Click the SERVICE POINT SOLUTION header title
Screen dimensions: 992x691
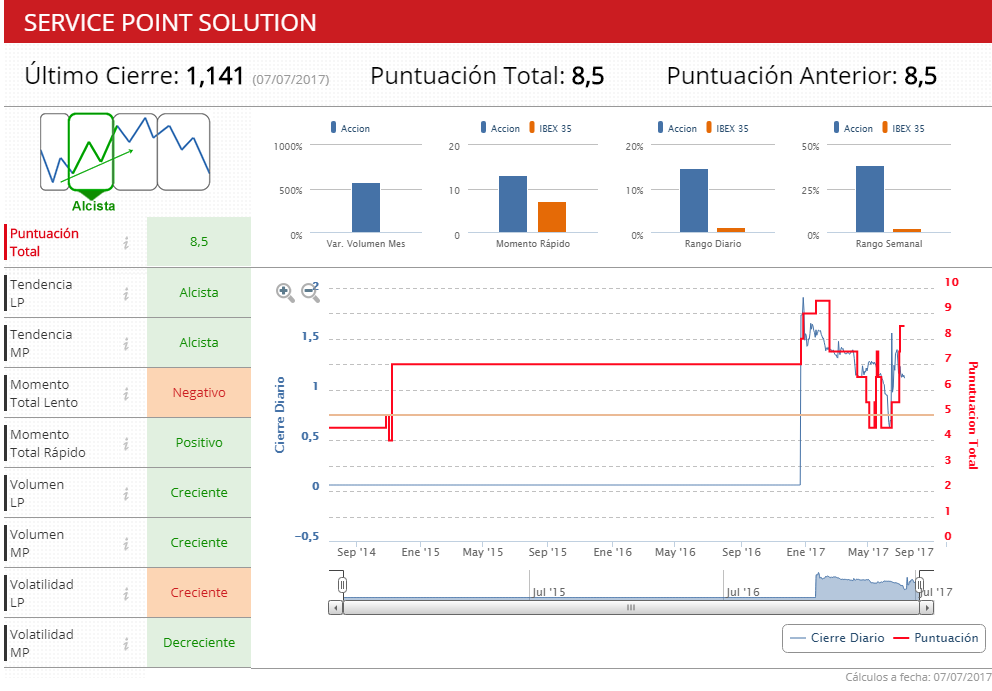point(170,23)
